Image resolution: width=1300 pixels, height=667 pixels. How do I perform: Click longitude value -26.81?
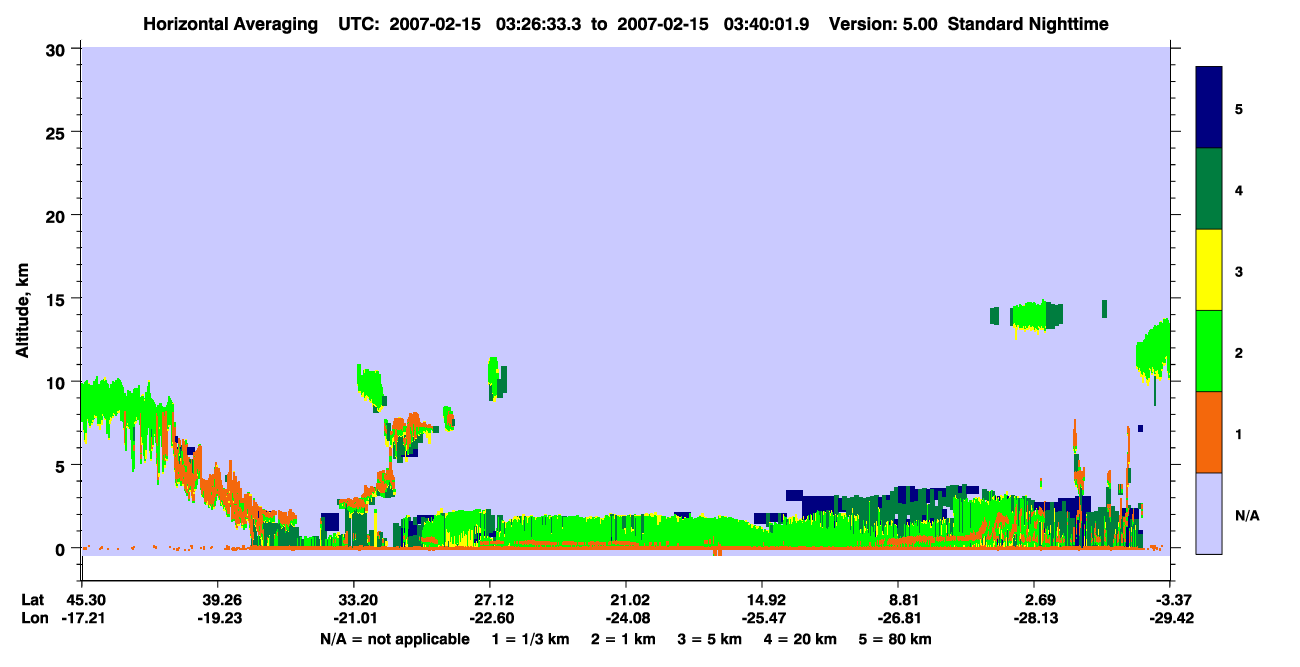pos(898,618)
